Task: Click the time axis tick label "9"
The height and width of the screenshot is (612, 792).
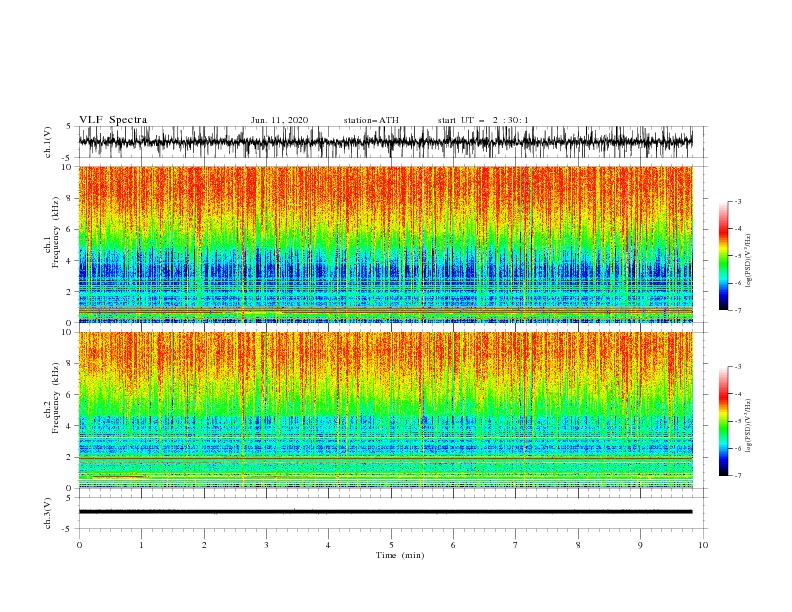Action: point(640,545)
